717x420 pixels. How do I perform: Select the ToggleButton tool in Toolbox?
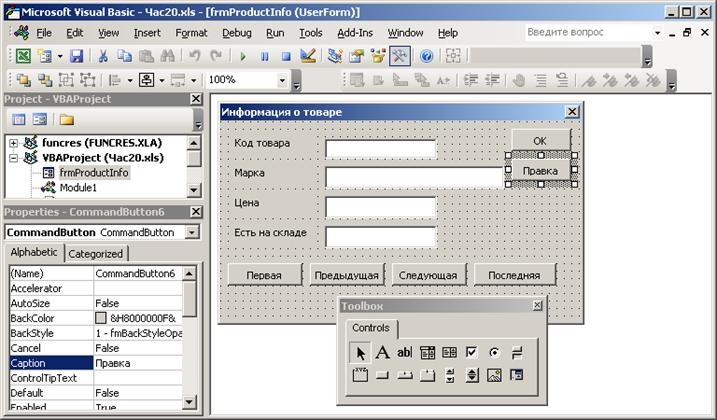pyautogui.click(x=517, y=352)
